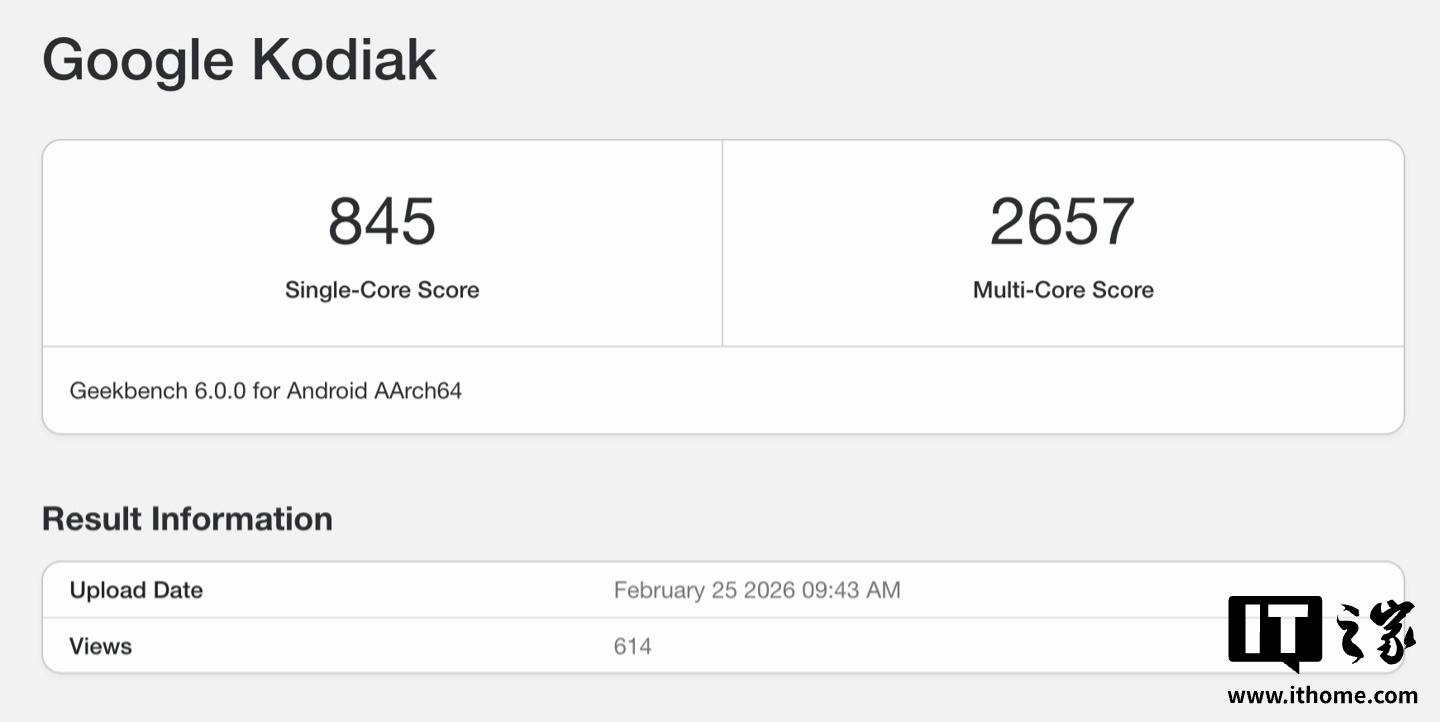This screenshot has height=722, width=1440.
Task: Click the Multi-Core Score label
Action: pos(1063,290)
